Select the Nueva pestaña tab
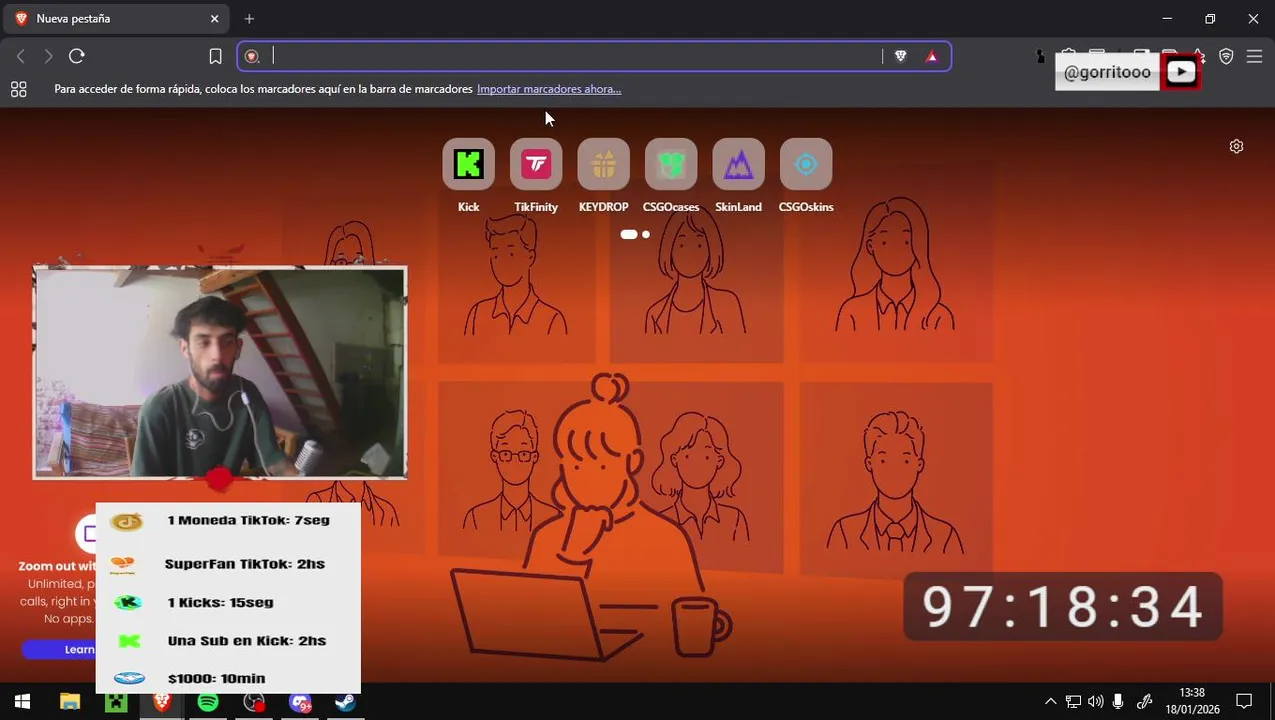This screenshot has width=1275, height=720. pyautogui.click(x=117, y=18)
